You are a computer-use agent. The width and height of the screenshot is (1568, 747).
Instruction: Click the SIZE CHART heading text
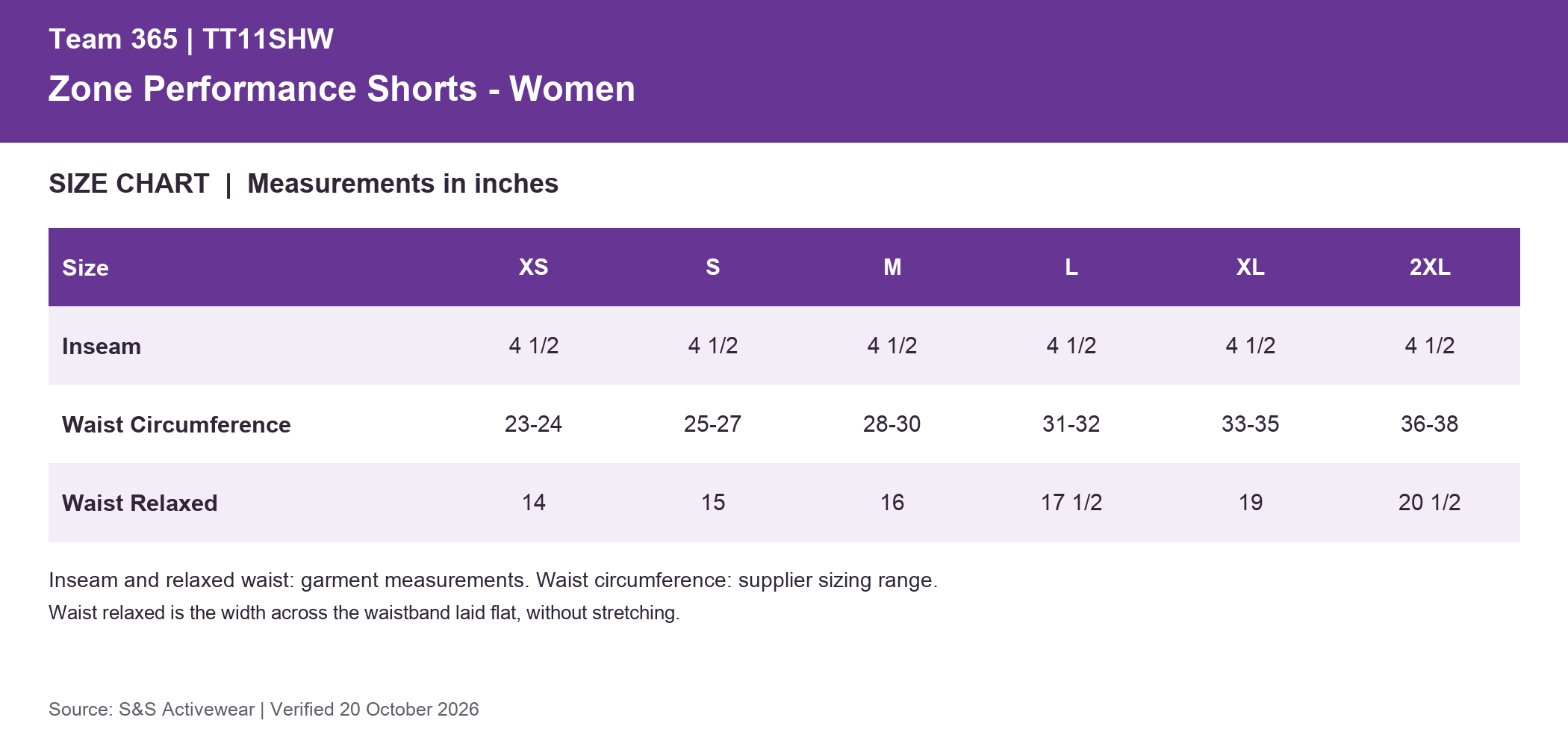[129, 184]
